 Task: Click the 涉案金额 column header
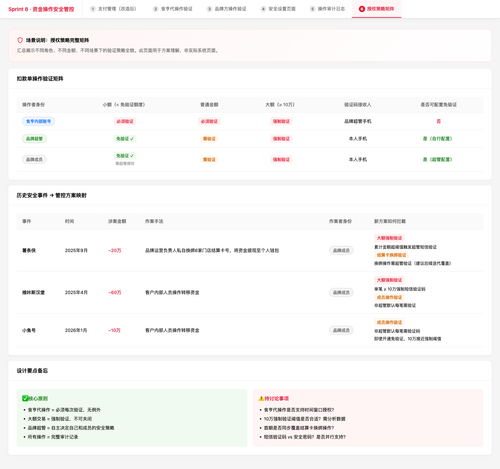(117, 221)
